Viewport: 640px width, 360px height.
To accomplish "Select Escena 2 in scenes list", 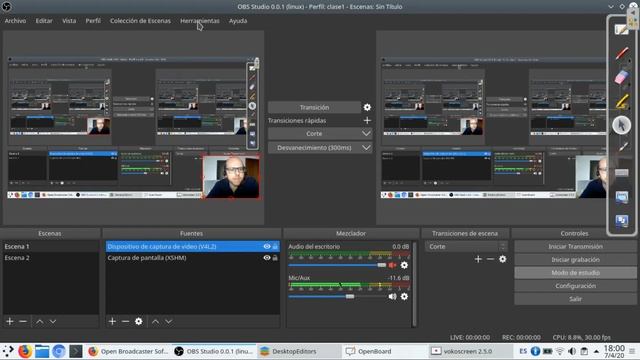I will tap(51, 258).
